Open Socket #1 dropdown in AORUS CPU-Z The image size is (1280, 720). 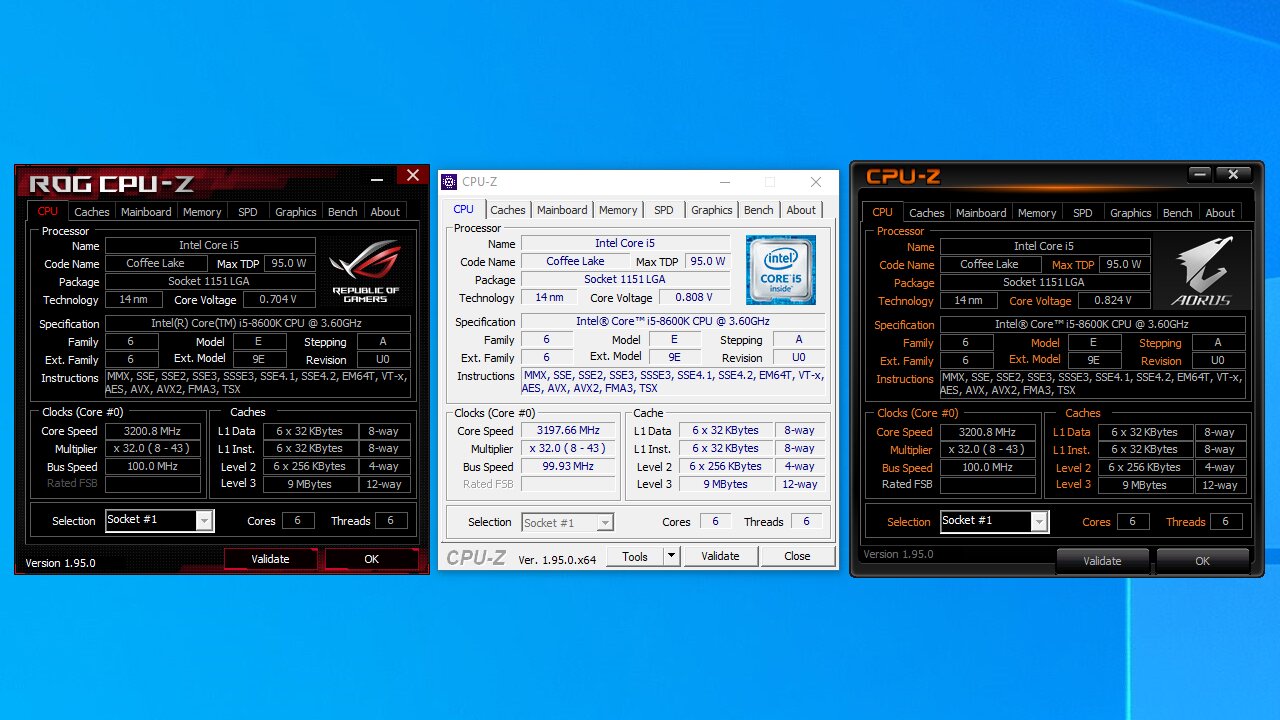coord(1039,522)
